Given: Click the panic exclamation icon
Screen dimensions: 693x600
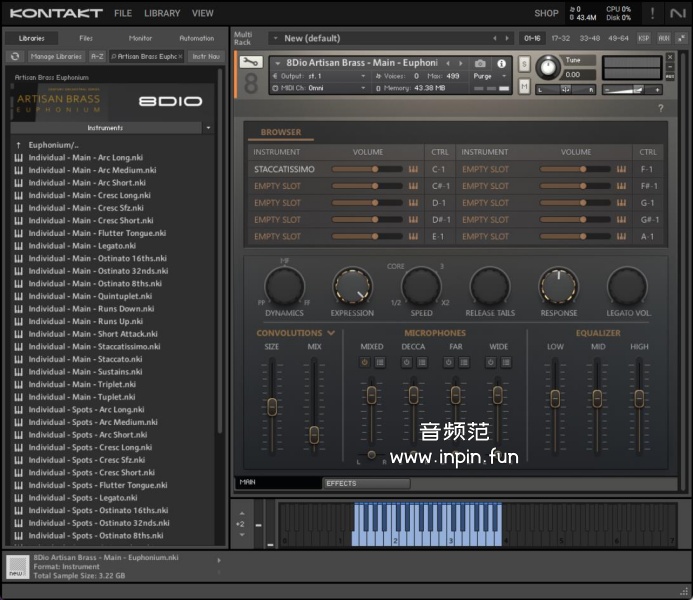Looking at the screenshot, I should tap(652, 13).
